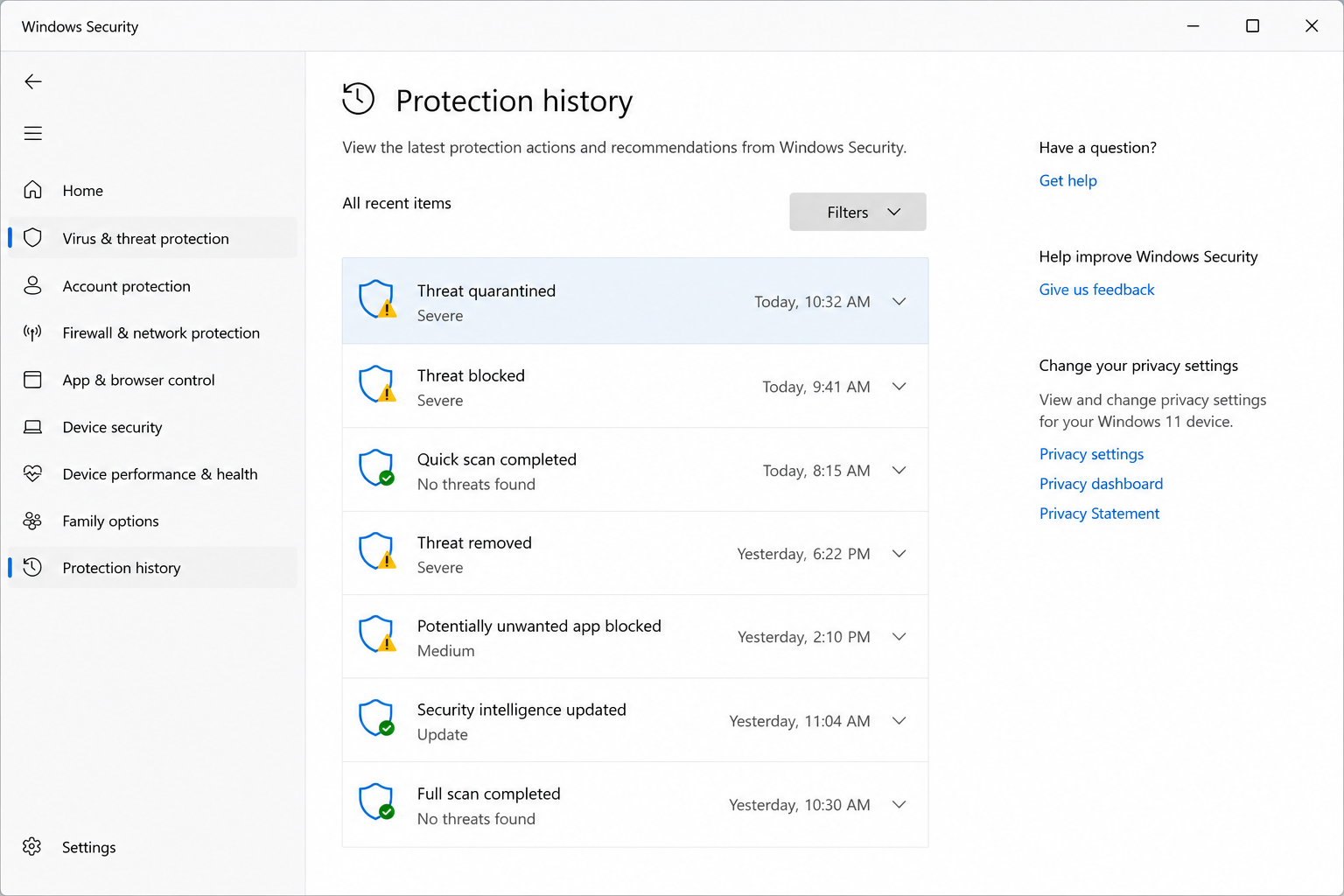Viewport: 1344px width, 896px height.
Task: Click "Full scan completed" title text
Action: point(488,794)
